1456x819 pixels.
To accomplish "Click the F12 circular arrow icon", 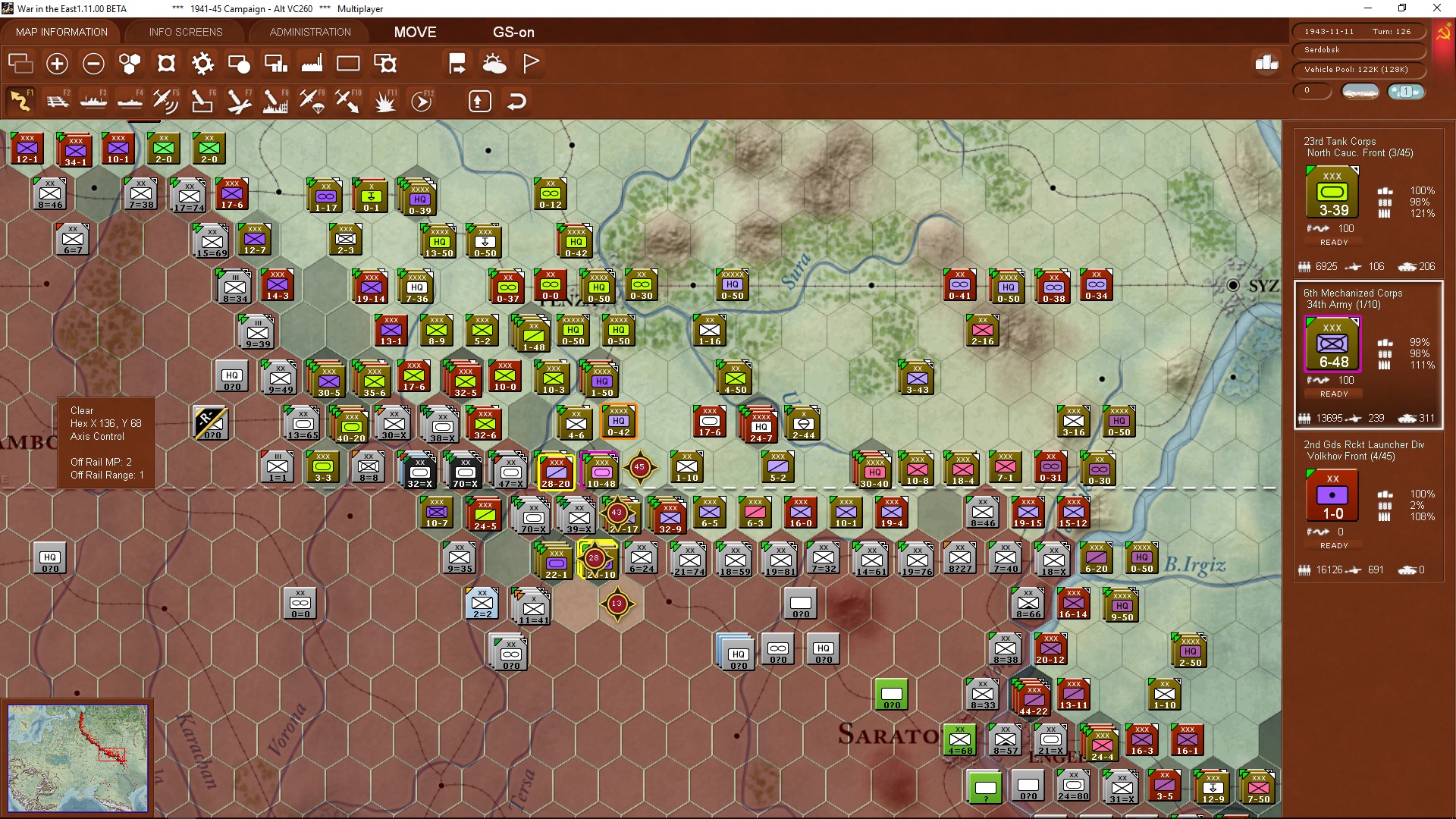I will click(x=422, y=101).
